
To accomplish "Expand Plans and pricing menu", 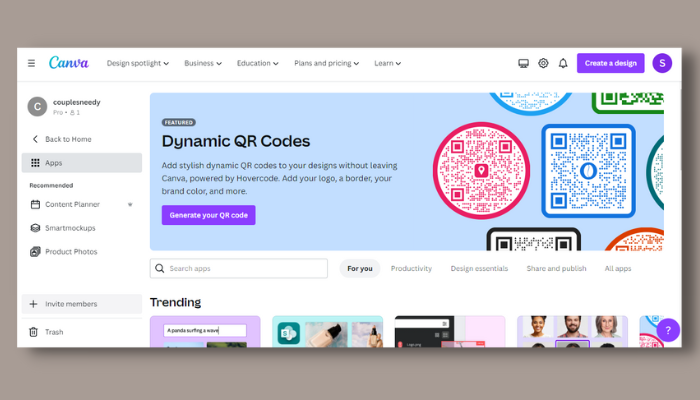I will [326, 63].
